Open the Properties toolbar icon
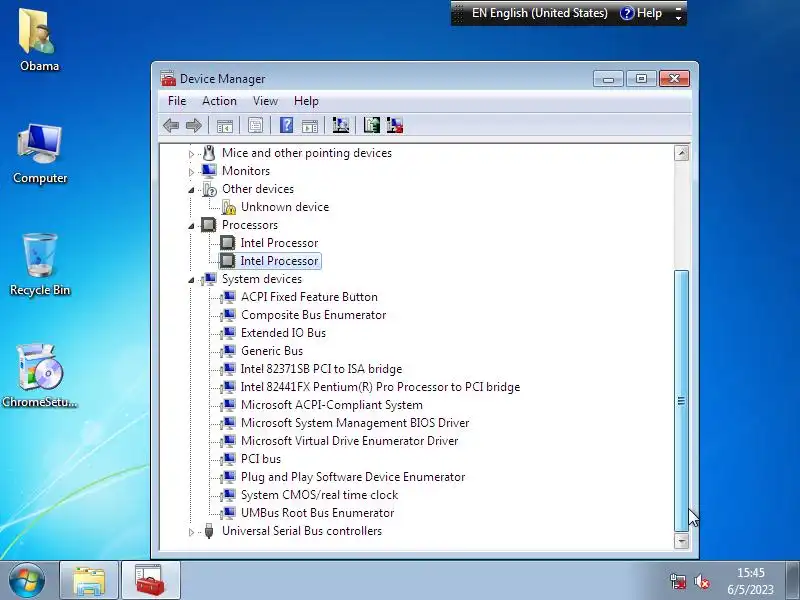This screenshot has height=600, width=800. click(255, 126)
